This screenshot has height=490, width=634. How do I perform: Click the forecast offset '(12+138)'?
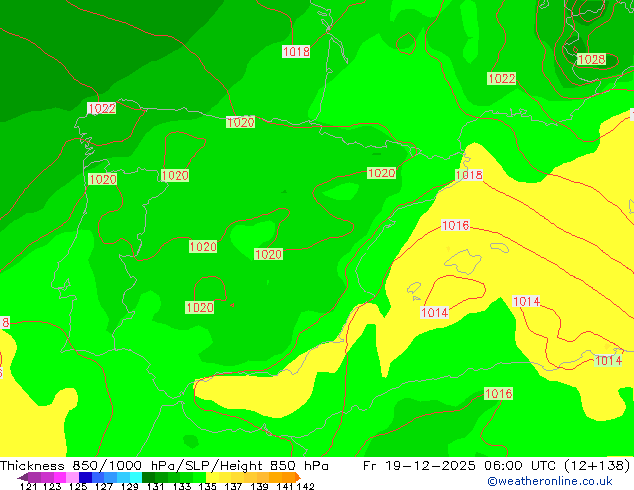click(x=596, y=465)
